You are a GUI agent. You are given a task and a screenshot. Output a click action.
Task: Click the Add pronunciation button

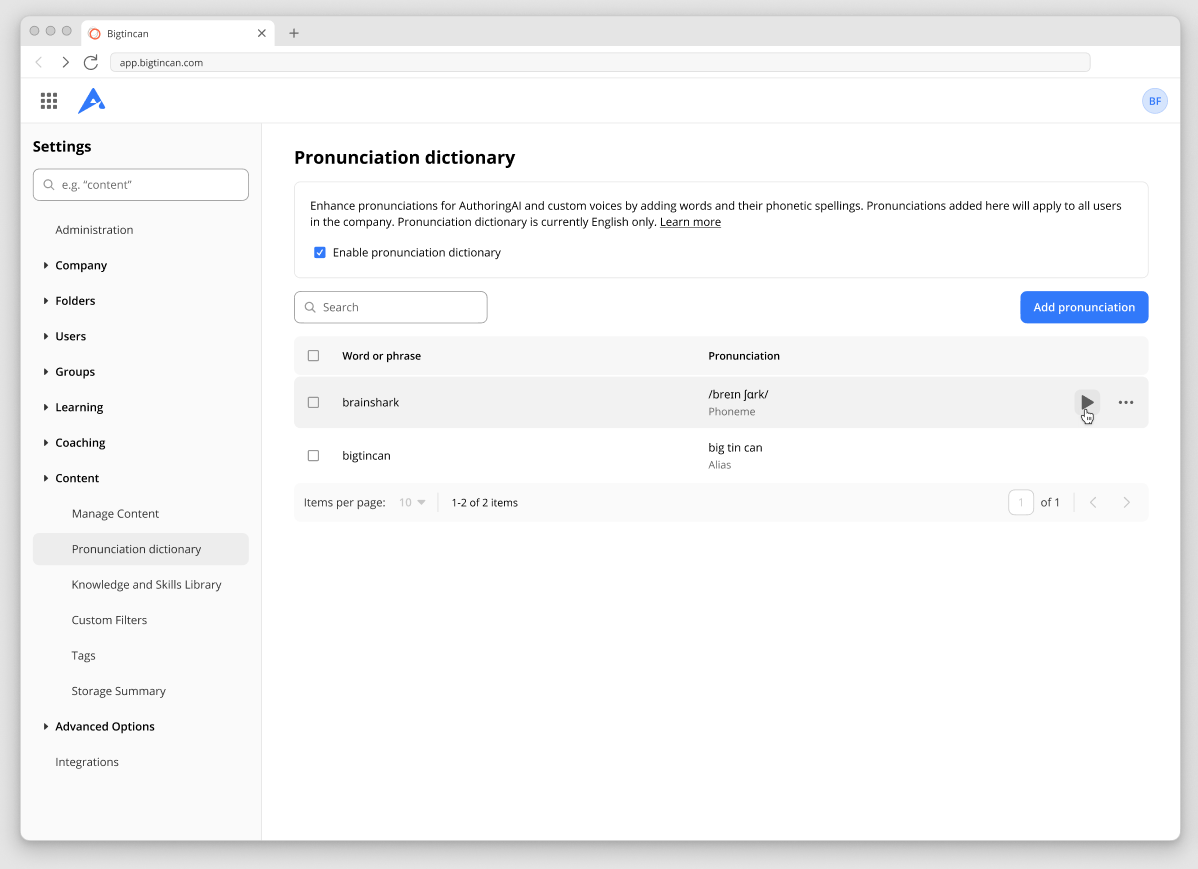(1084, 307)
